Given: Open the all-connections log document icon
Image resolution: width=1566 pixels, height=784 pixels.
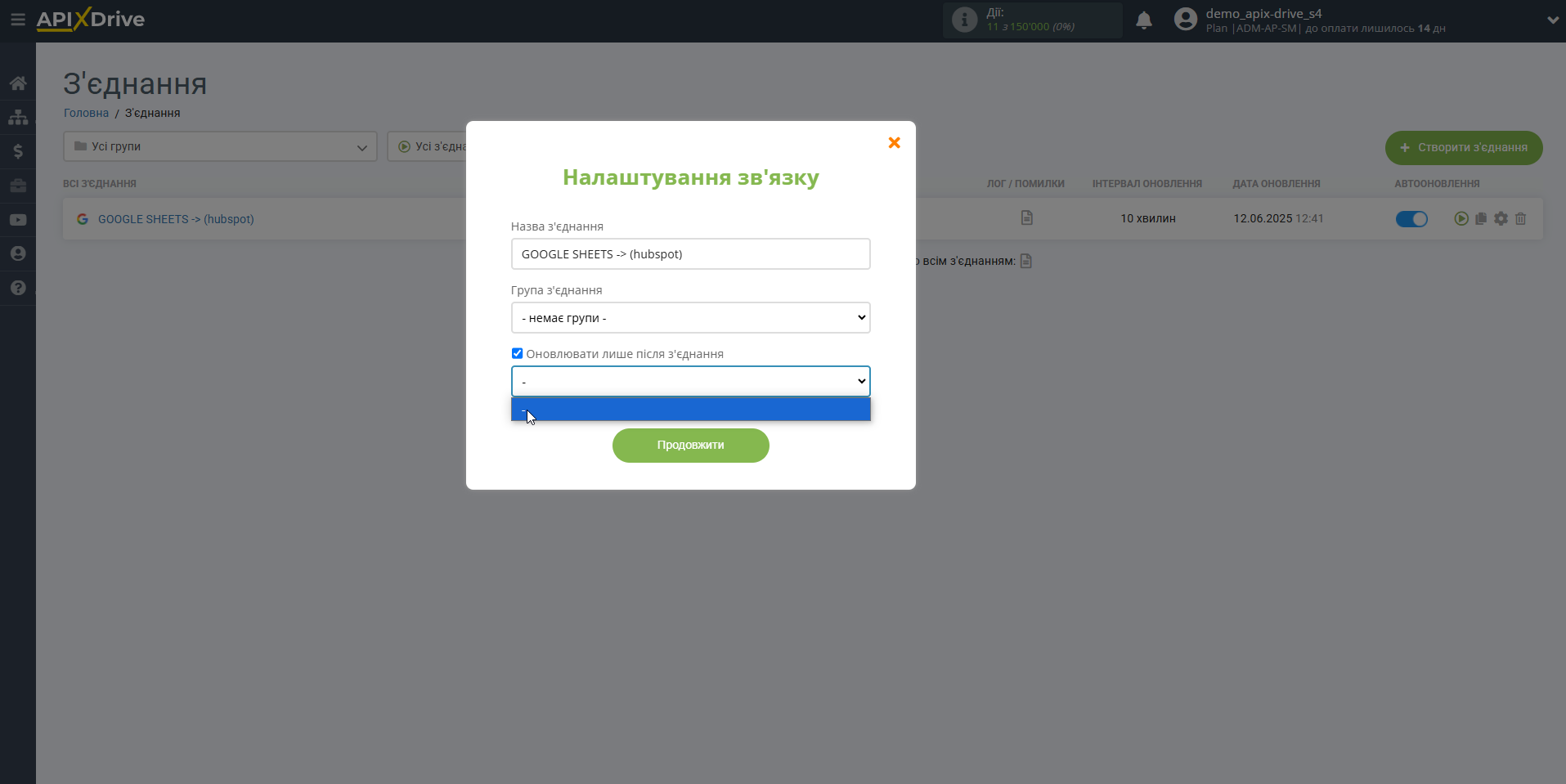Looking at the screenshot, I should [x=1026, y=261].
